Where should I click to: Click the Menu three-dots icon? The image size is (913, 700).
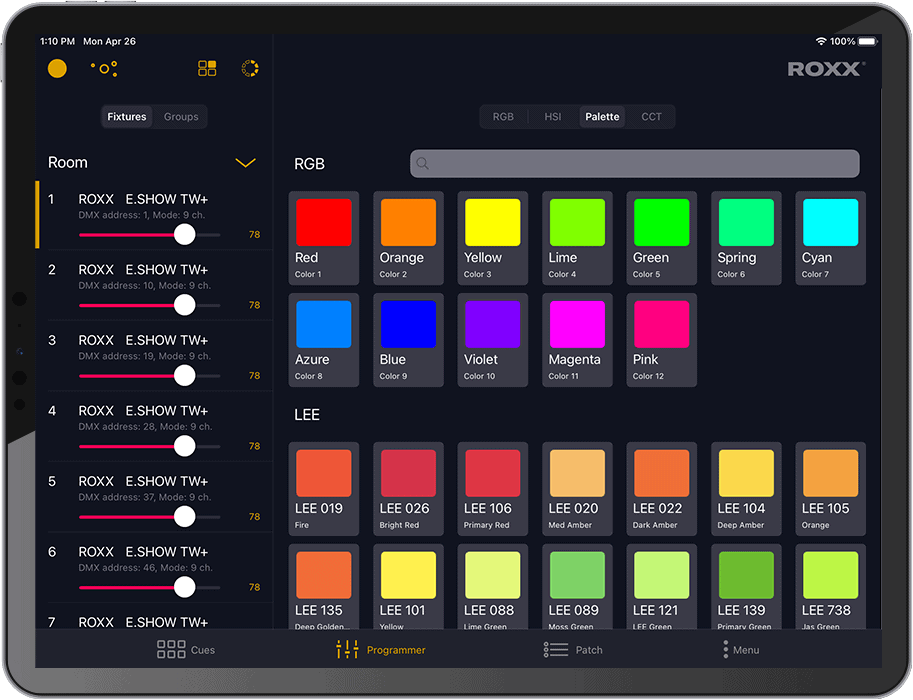[x=726, y=649]
